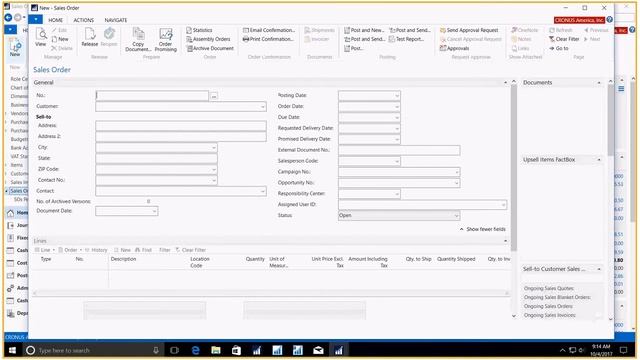Collapse the Documents FactBox
Viewport: 640px width, 360px height.
599,83
